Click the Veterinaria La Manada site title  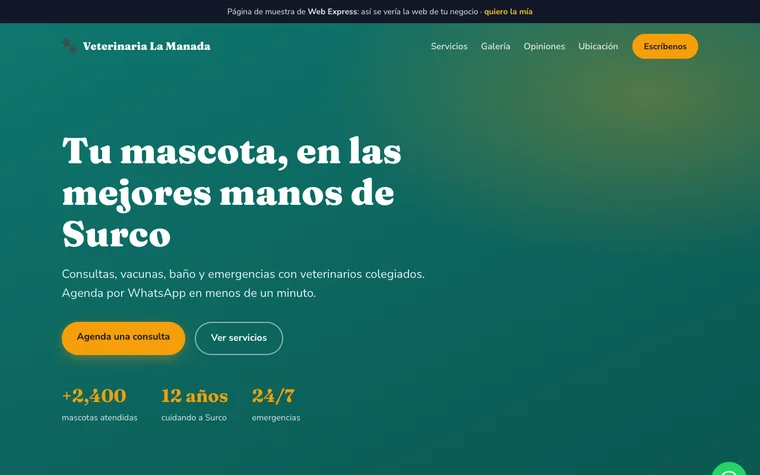point(146,47)
